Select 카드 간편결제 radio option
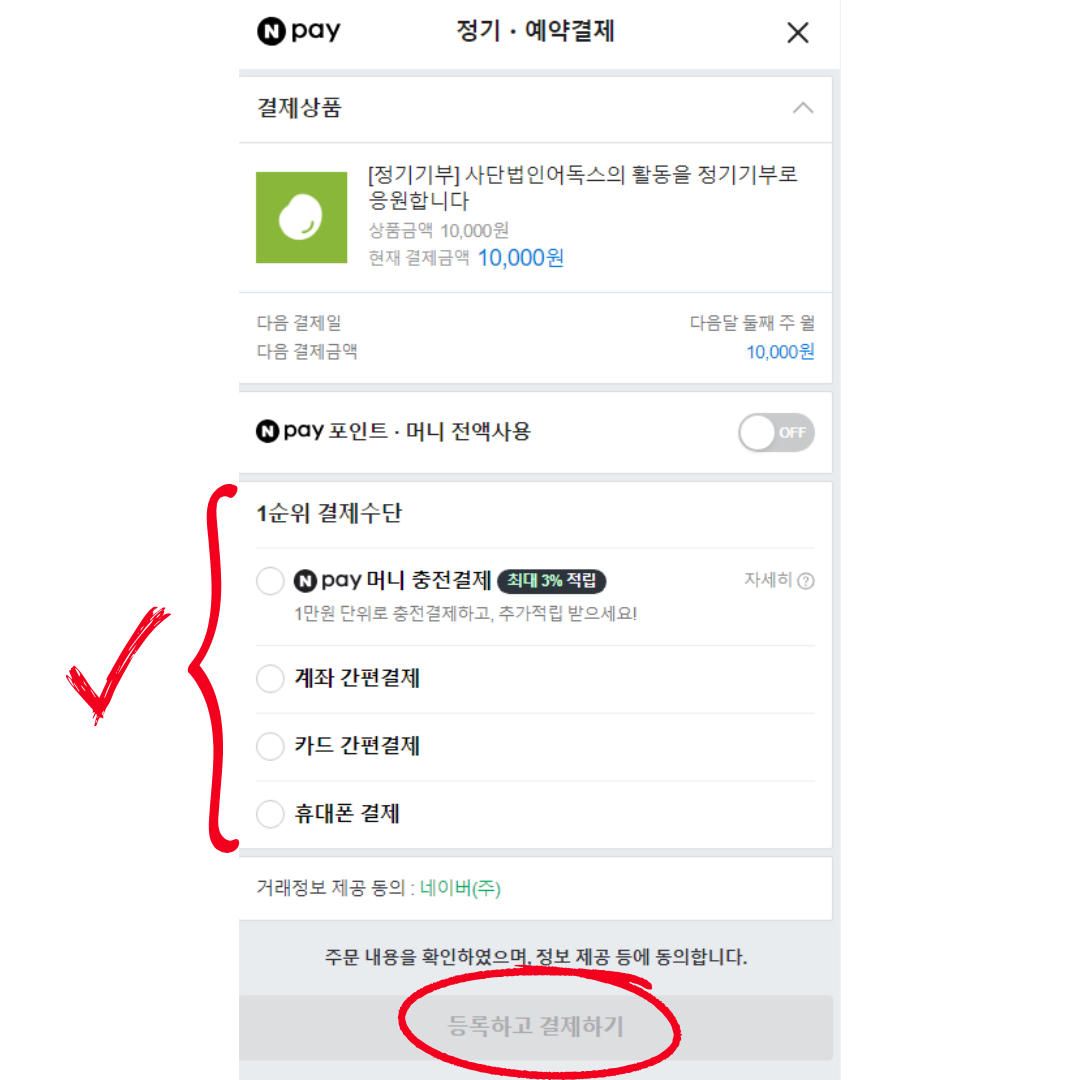The height and width of the screenshot is (1080, 1080). pos(270,746)
